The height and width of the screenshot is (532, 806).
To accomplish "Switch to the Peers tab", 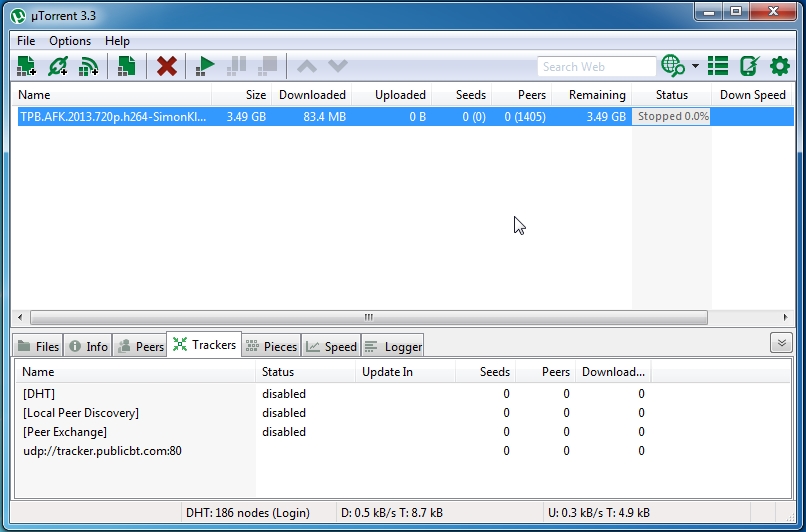I will click(140, 346).
